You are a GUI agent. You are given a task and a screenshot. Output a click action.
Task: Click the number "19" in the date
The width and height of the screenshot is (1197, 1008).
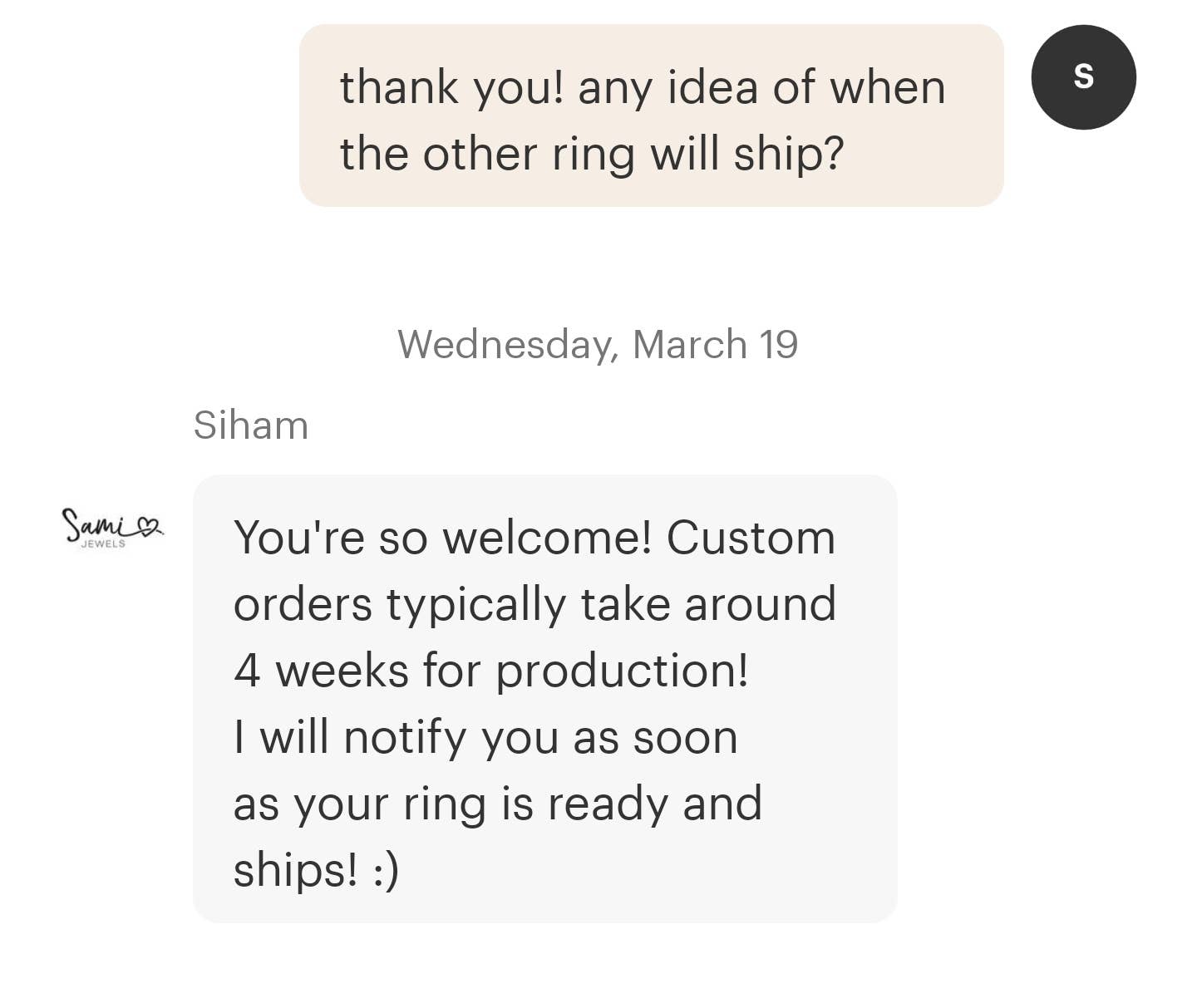click(778, 344)
